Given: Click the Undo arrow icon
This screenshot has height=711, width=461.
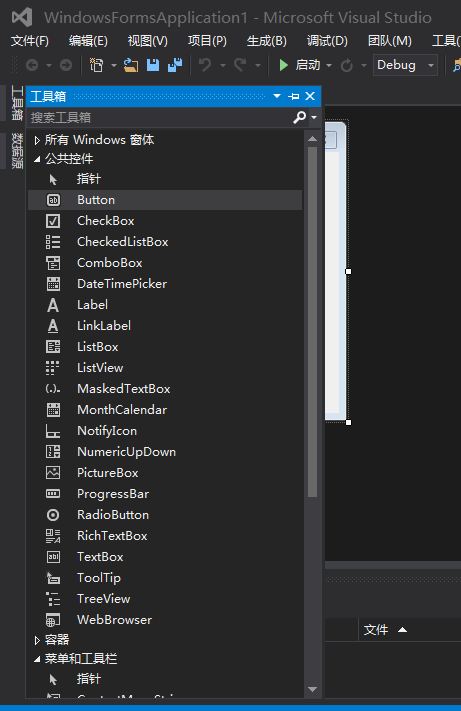Looking at the screenshot, I should coord(205,65).
